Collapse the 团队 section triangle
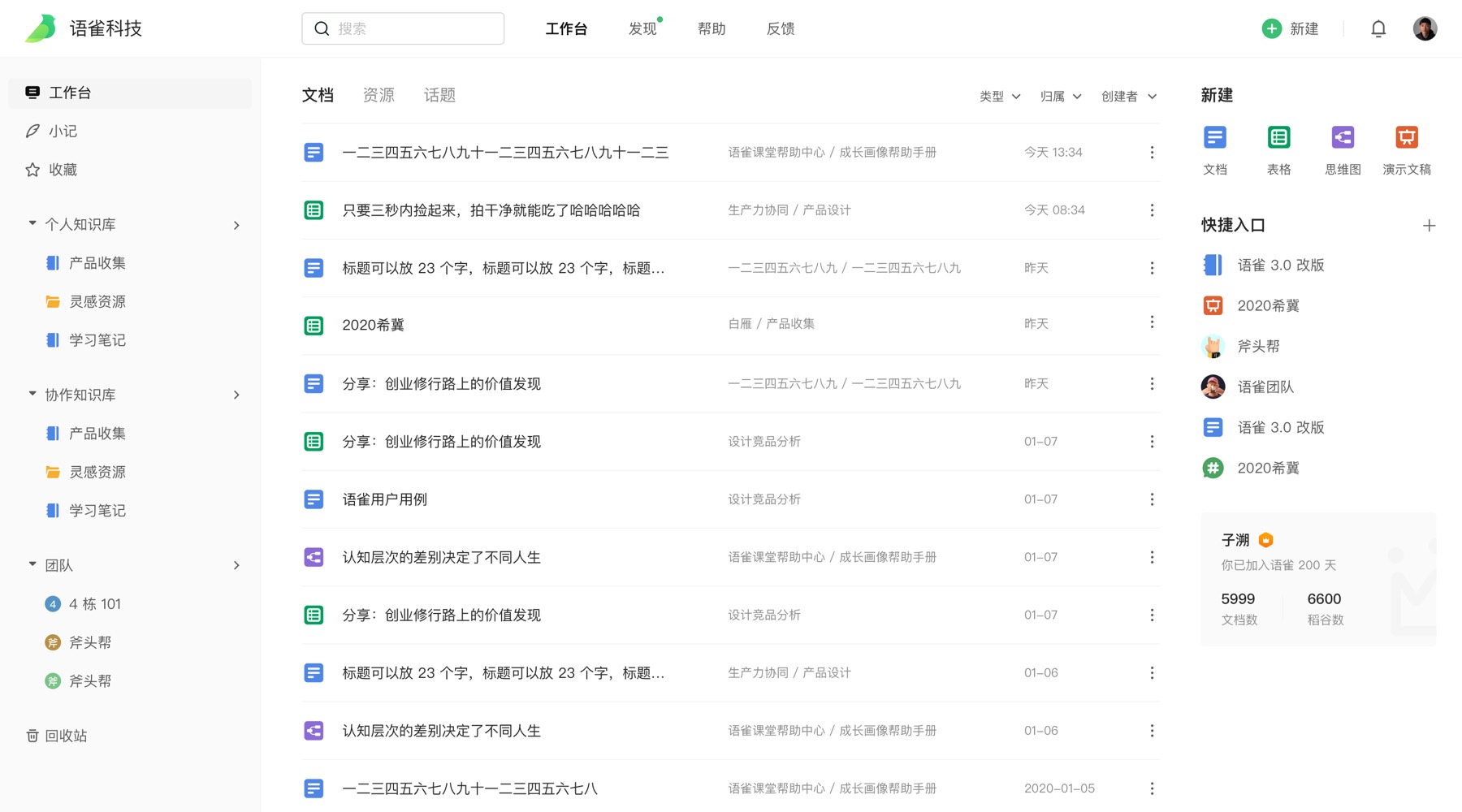Screen dimensions: 1462x812 32,564
